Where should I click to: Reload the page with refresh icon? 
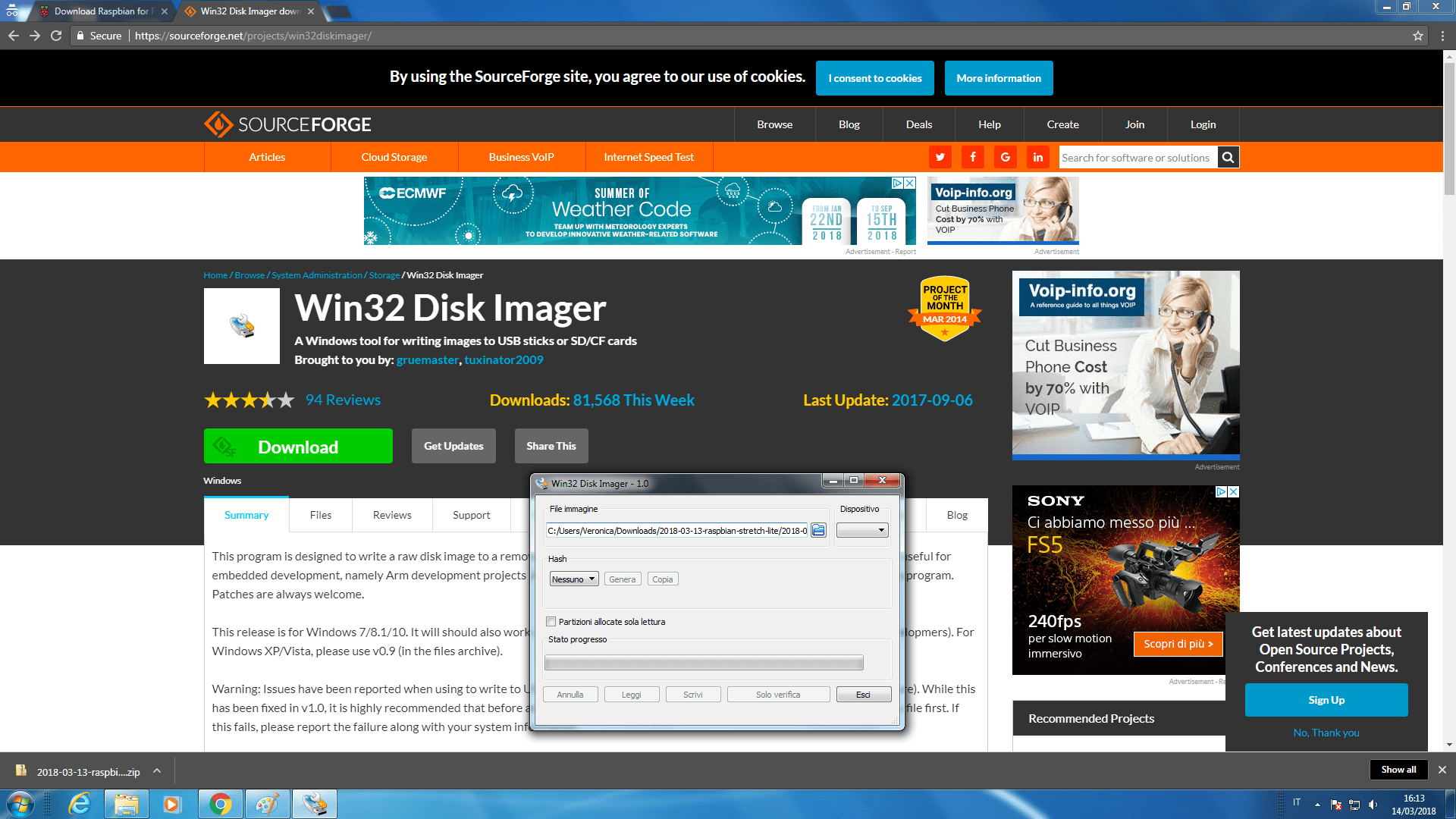[56, 36]
